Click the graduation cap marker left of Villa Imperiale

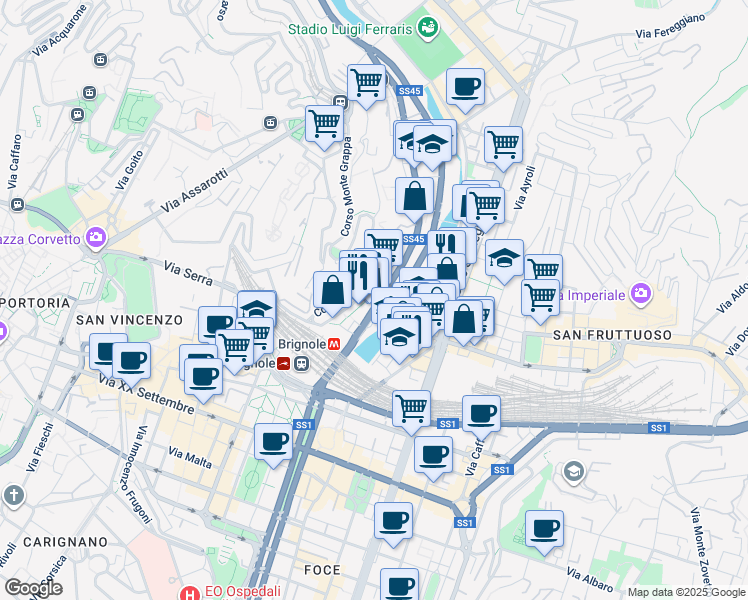(x=505, y=257)
